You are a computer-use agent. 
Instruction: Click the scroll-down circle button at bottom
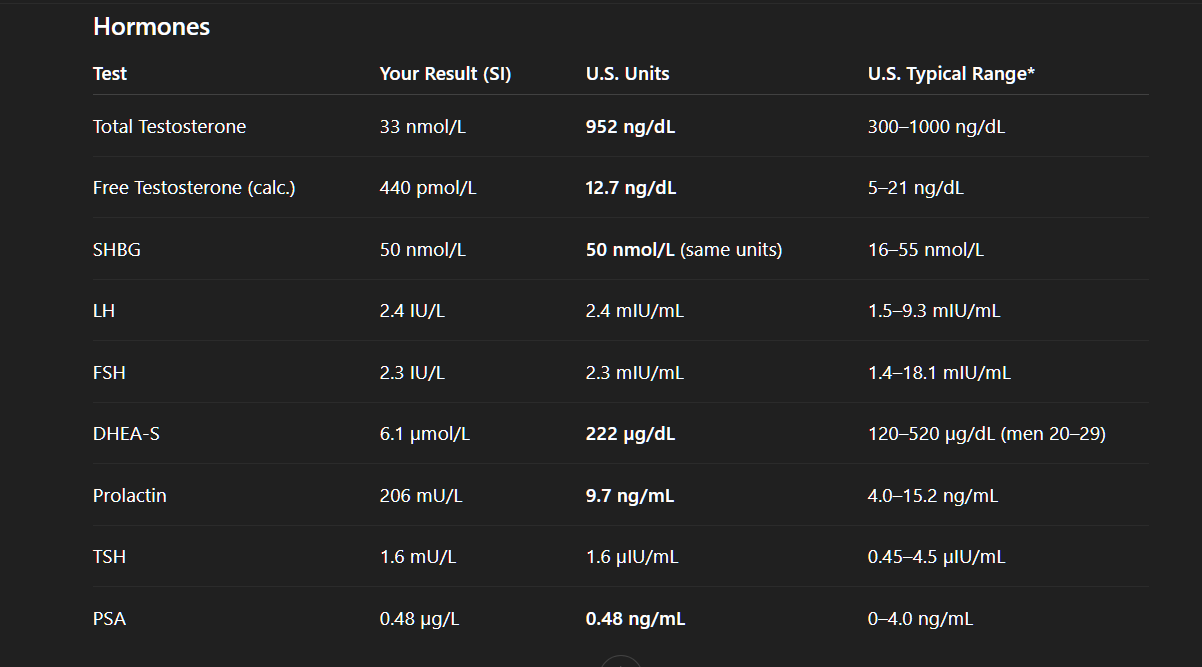[620, 662]
